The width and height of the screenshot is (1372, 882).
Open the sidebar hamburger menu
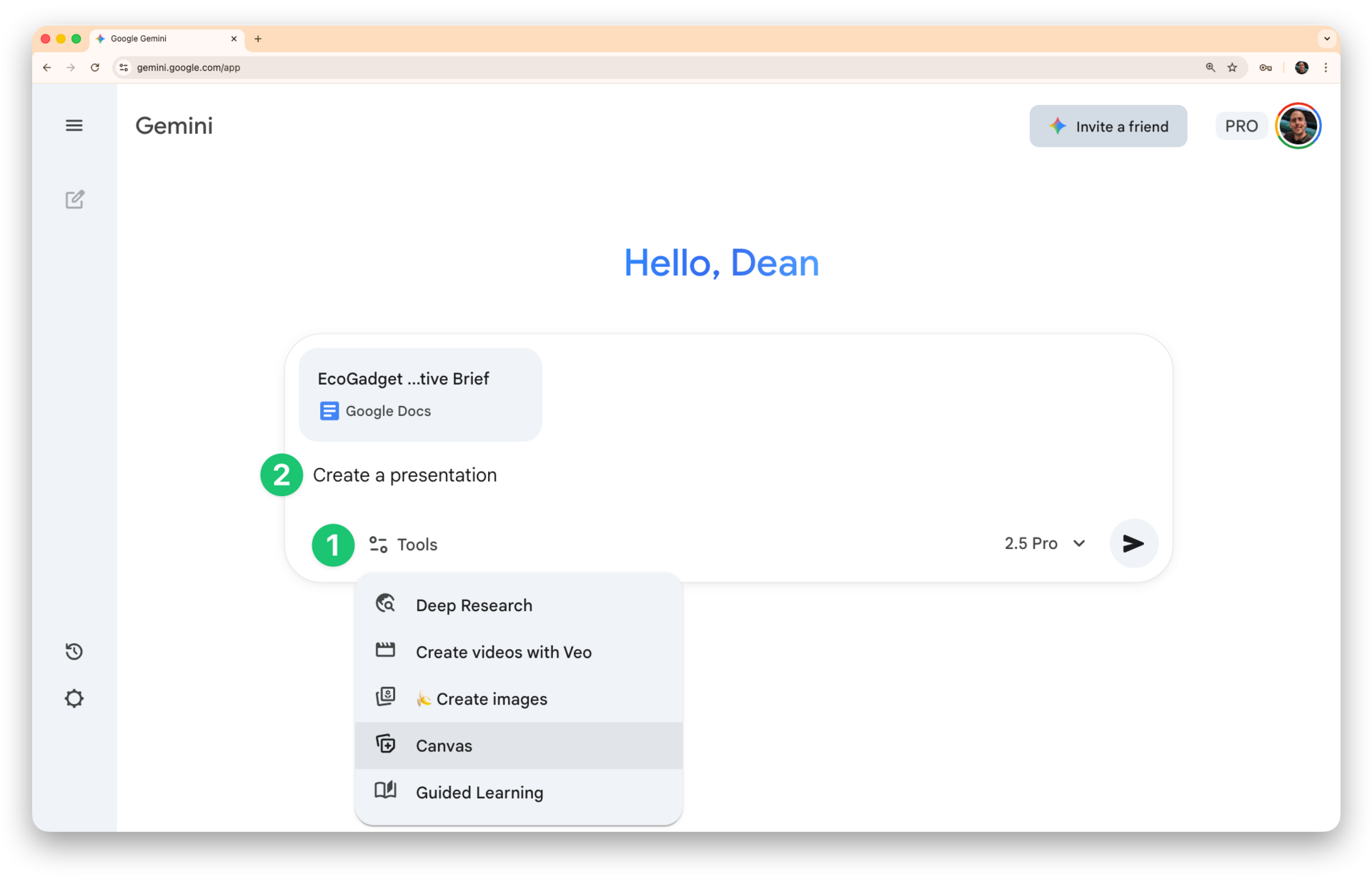point(74,125)
